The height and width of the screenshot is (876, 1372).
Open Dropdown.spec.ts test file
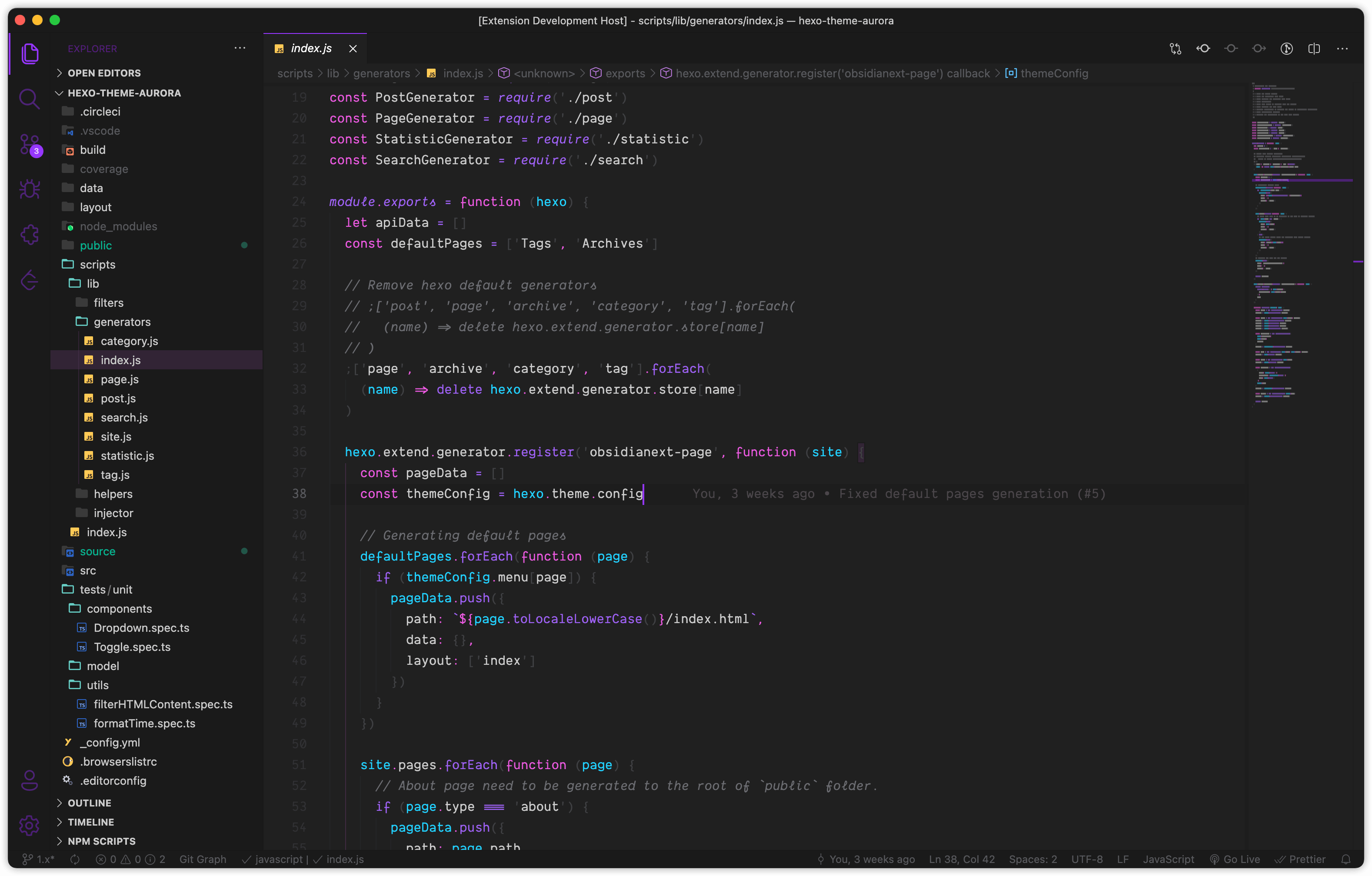[x=157, y=627]
